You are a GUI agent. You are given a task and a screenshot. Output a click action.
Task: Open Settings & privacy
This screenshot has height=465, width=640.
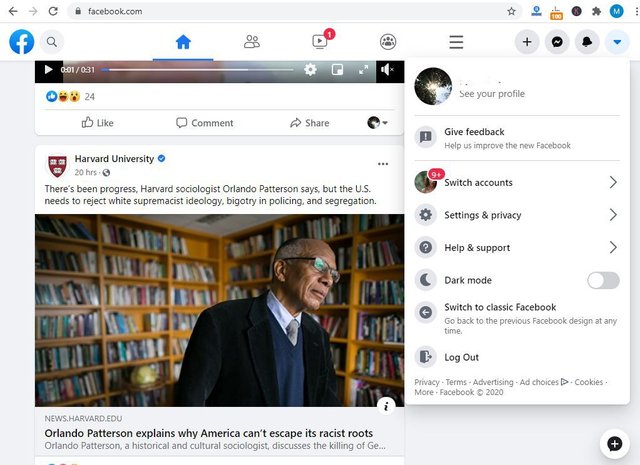[517, 215]
